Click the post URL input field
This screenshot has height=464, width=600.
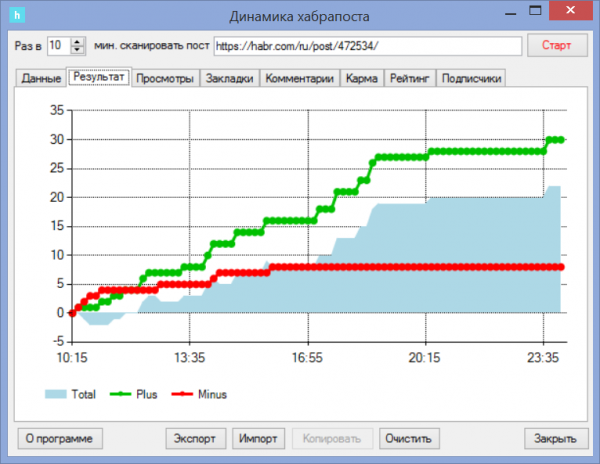pos(367,46)
